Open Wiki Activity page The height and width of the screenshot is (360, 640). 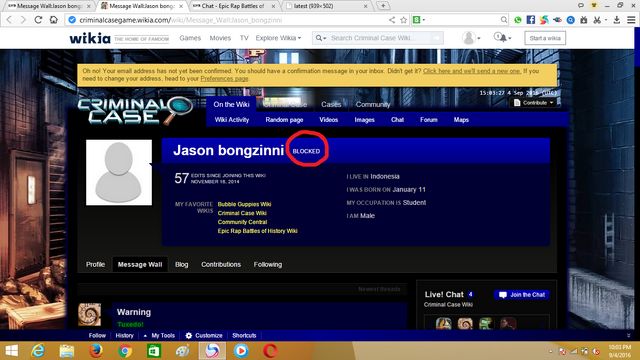[x=232, y=120]
